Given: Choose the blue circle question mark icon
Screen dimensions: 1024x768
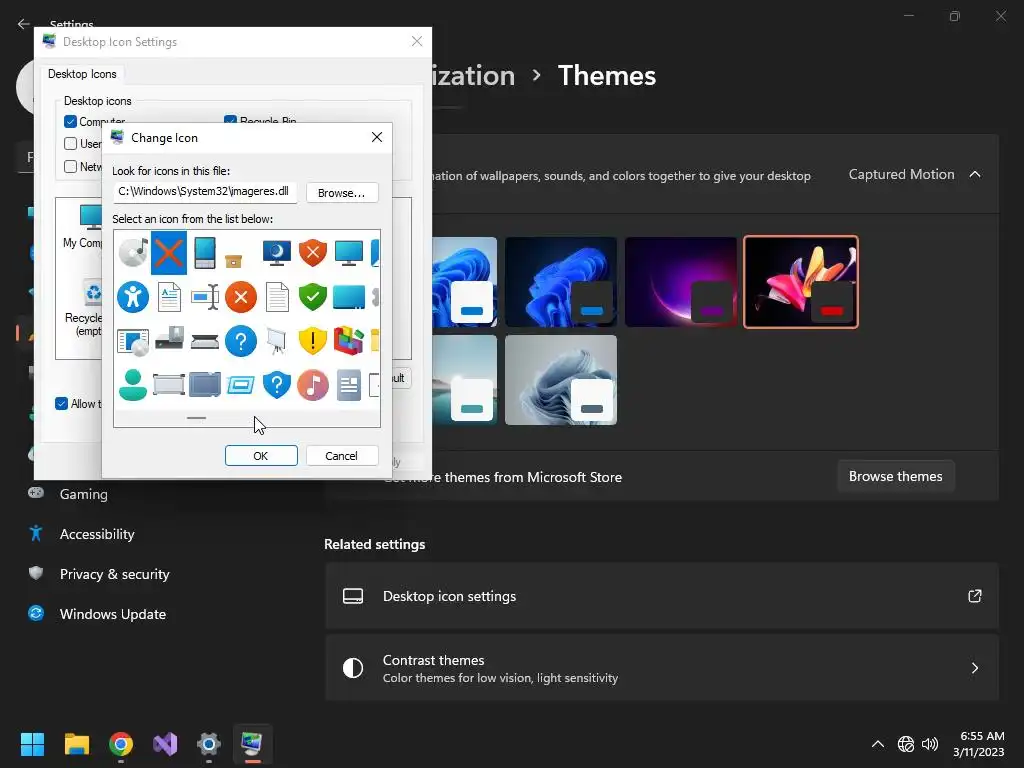Looking at the screenshot, I should coord(241,342).
